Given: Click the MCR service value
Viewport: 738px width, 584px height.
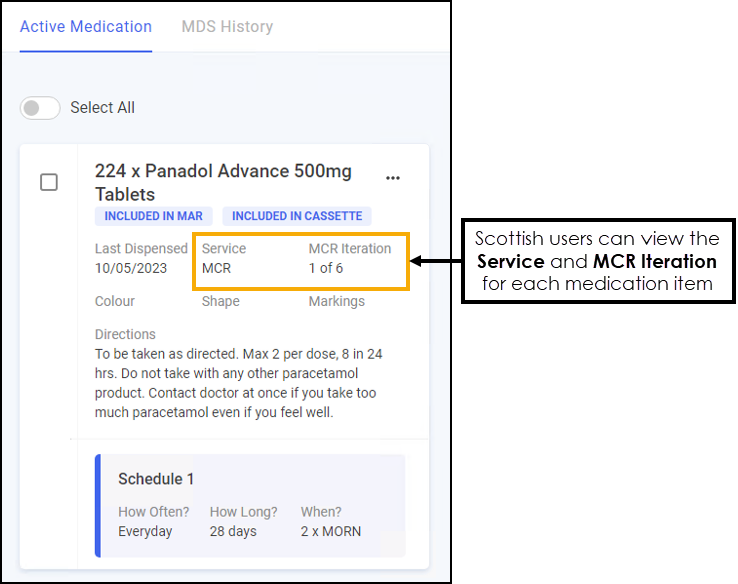Looking at the screenshot, I should [x=216, y=268].
